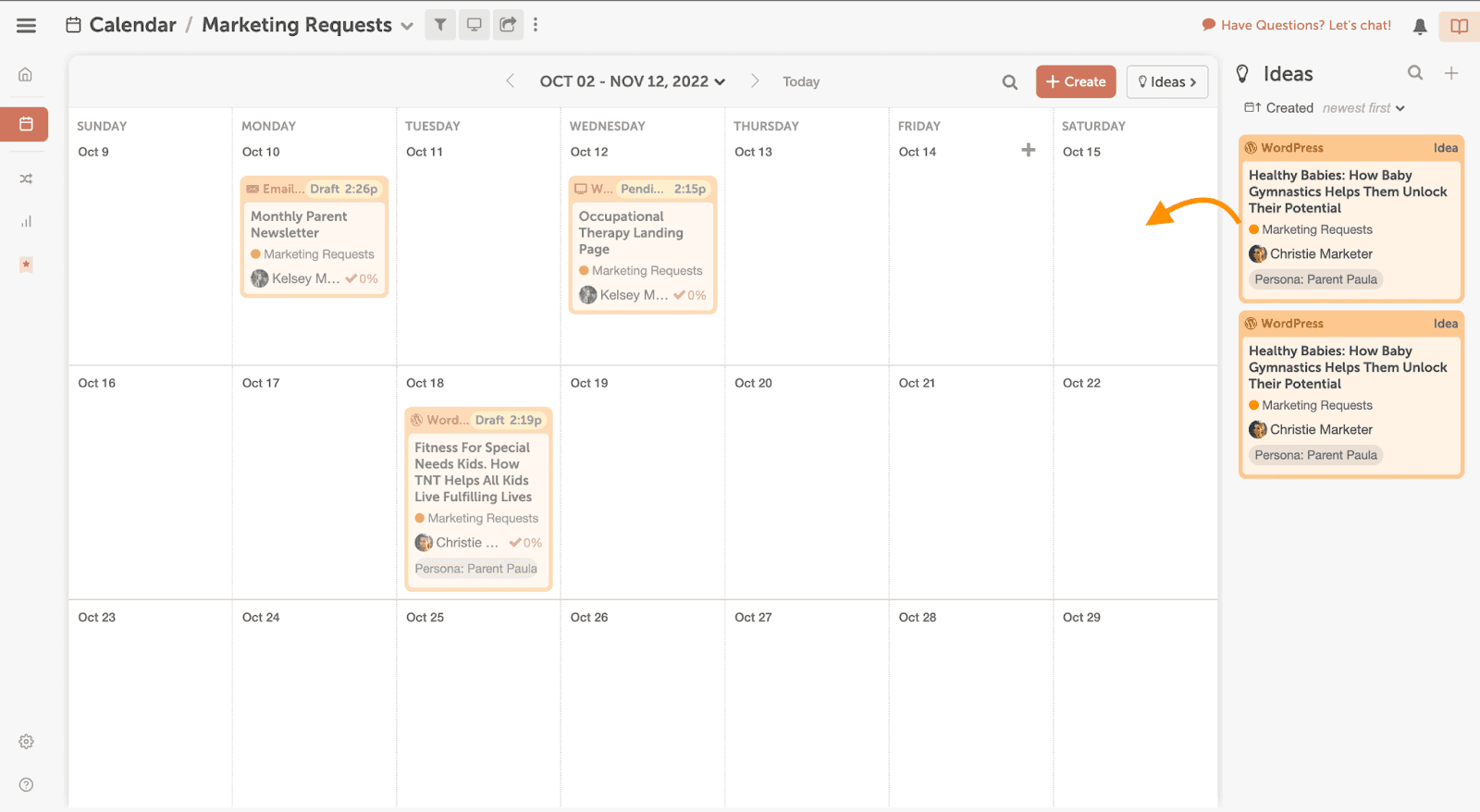Open notifications bell
Image resolution: width=1480 pixels, height=812 pixels.
(1420, 27)
